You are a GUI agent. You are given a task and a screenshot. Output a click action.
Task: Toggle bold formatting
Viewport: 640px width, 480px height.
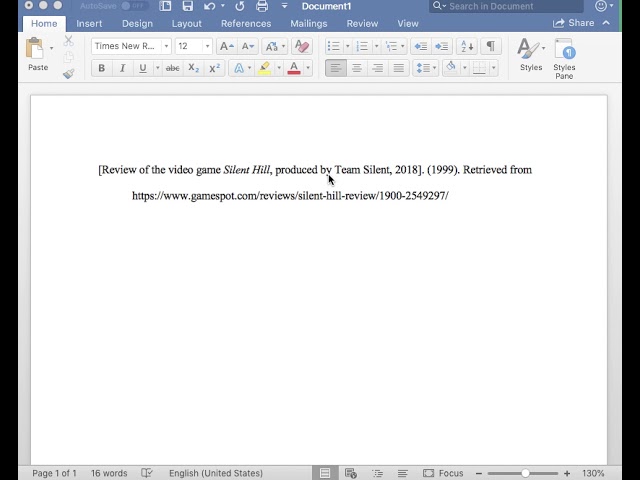[x=101, y=68]
